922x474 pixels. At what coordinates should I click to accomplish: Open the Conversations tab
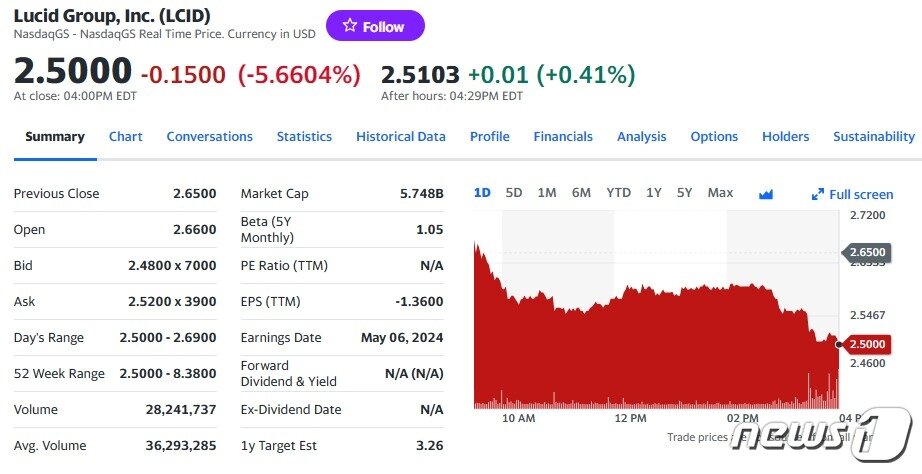(x=209, y=137)
